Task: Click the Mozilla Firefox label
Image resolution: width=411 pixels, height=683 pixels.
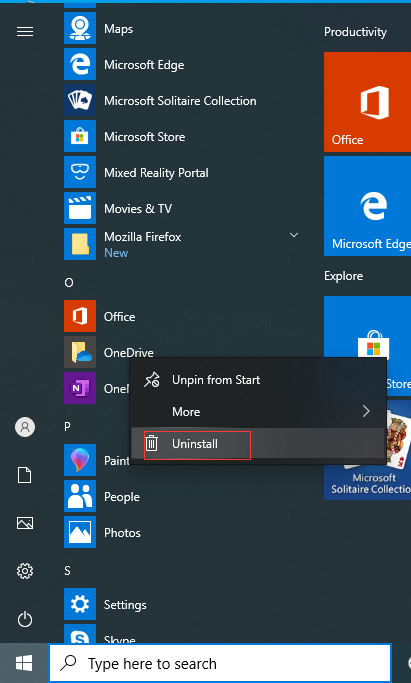Action: [x=143, y=237]
